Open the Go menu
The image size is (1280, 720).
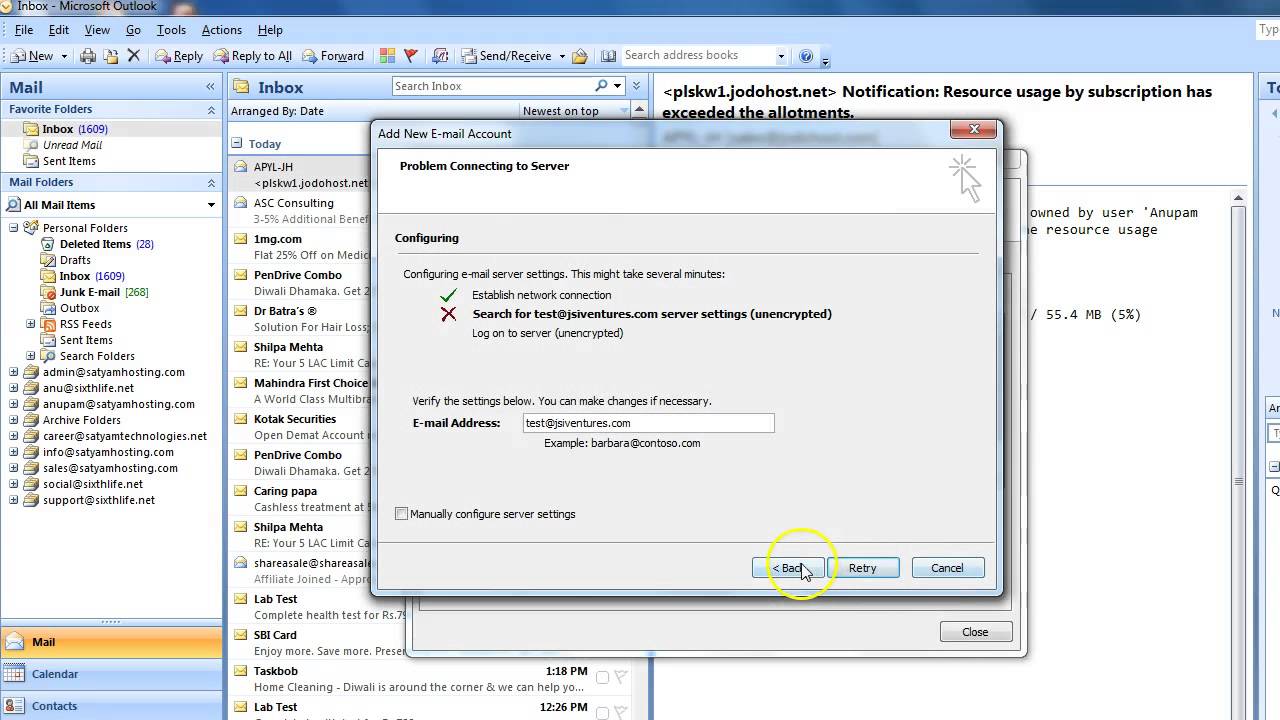pos(133,30)
